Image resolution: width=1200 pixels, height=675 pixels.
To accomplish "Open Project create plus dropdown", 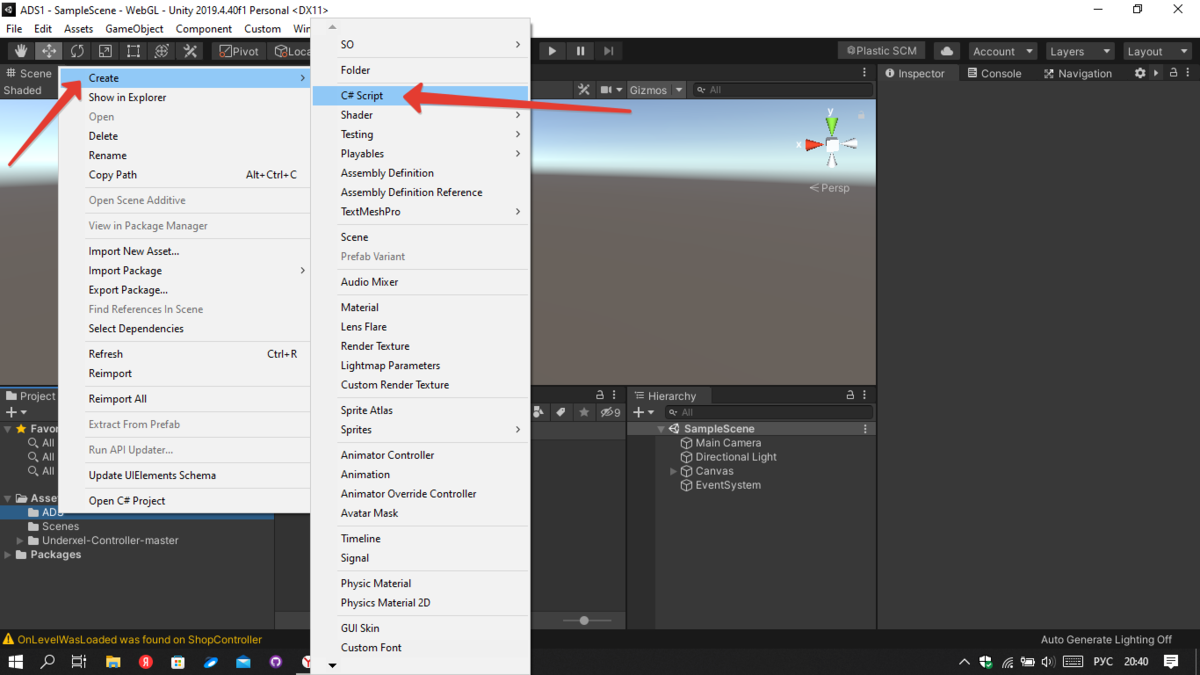I will (x=17, y=412).
